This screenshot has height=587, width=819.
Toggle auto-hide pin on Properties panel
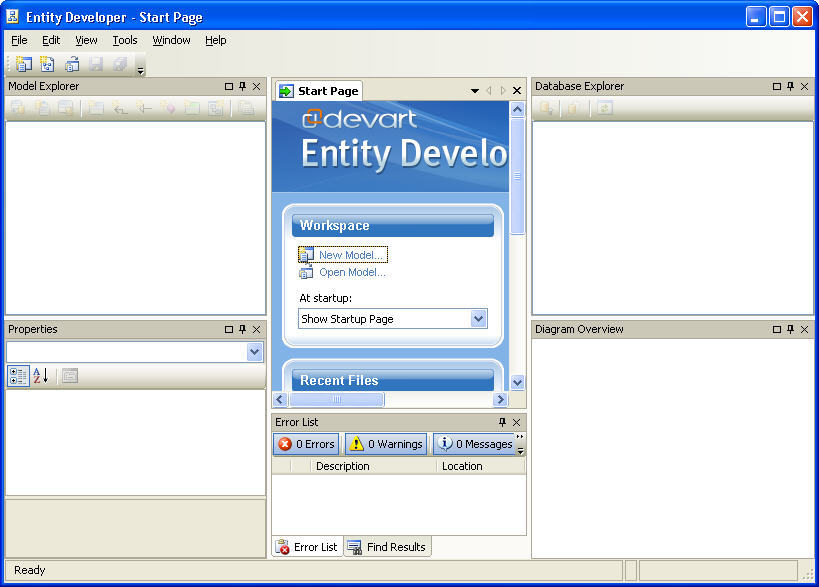(x=242, y=329)
